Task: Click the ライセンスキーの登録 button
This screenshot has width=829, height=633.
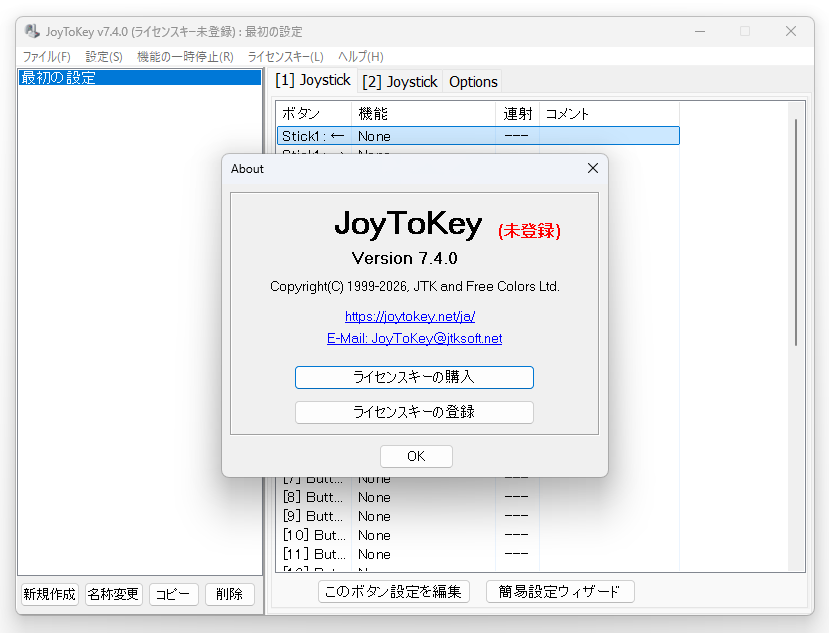Action: [414, 412]
